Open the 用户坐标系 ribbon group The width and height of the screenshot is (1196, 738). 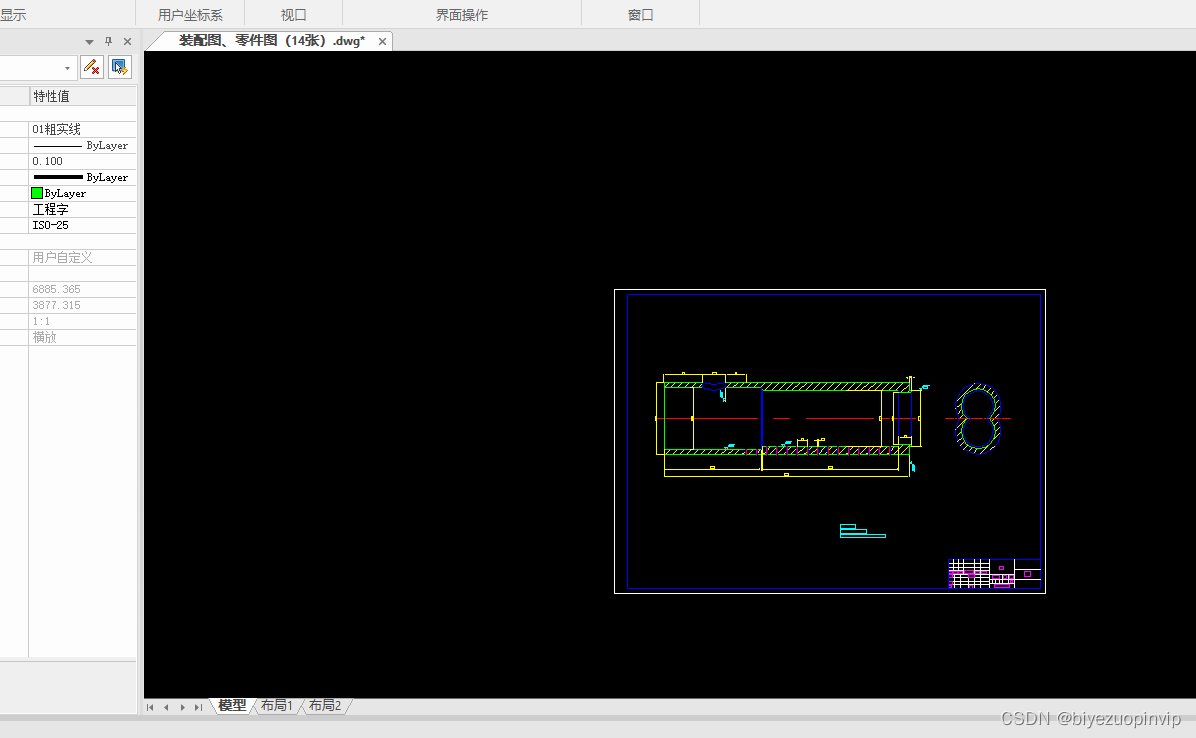(x=190, y=14)
